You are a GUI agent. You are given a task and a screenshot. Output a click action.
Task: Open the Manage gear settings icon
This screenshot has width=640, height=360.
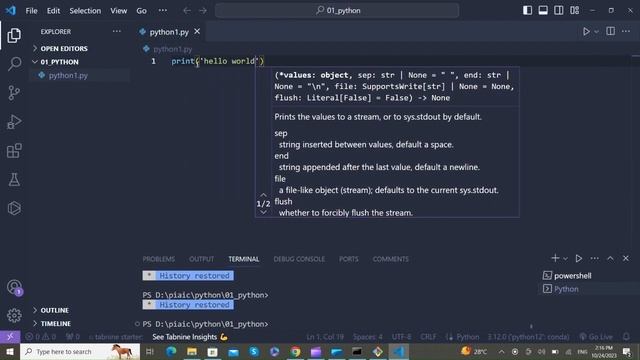(14, 316)
